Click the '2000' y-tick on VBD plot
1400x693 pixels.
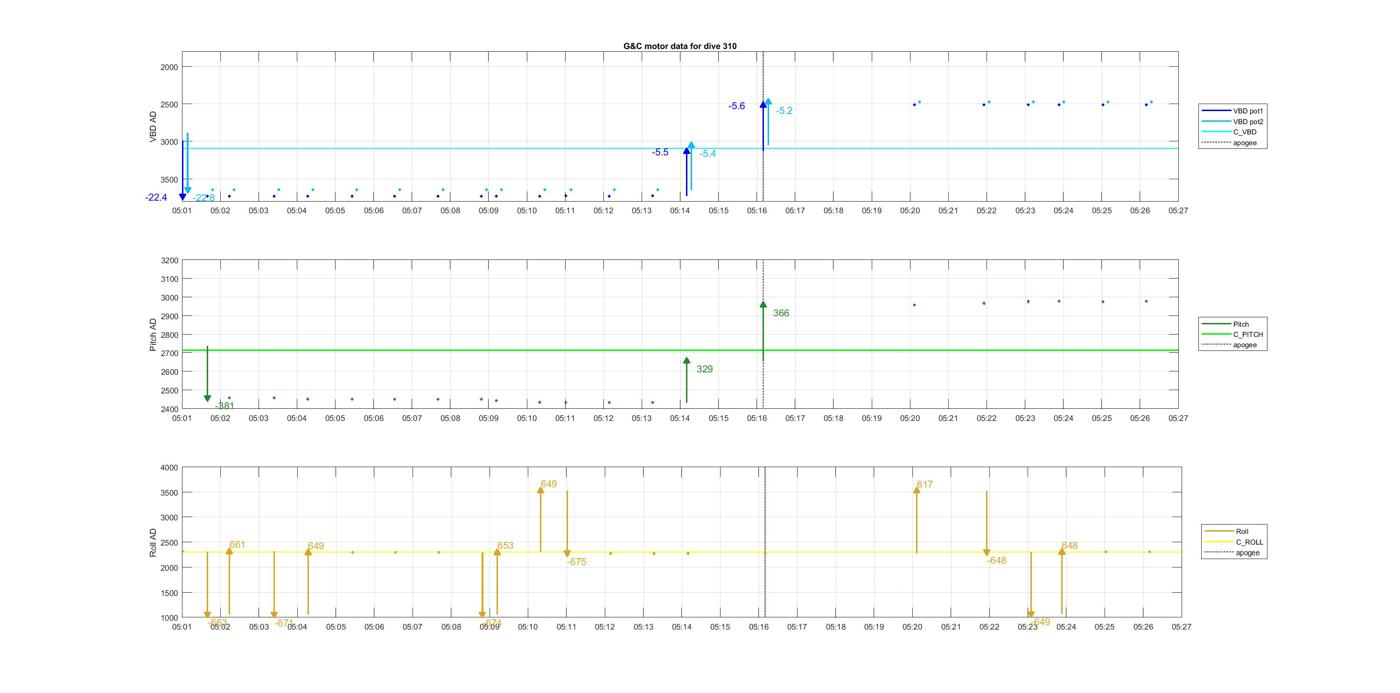point(169,67)
